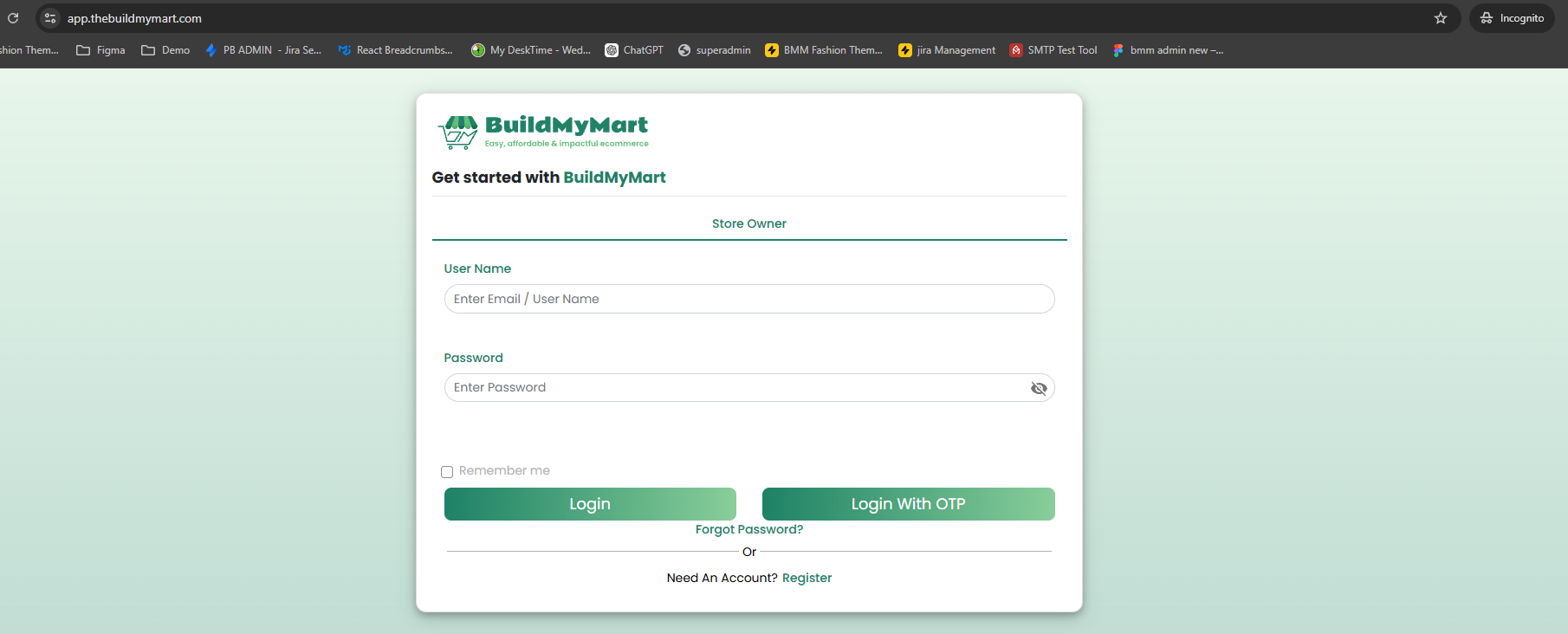Viewport: 1568px width, 634px height.
Task: Click the 'Need An Account?' text
Action: point(722,578)
